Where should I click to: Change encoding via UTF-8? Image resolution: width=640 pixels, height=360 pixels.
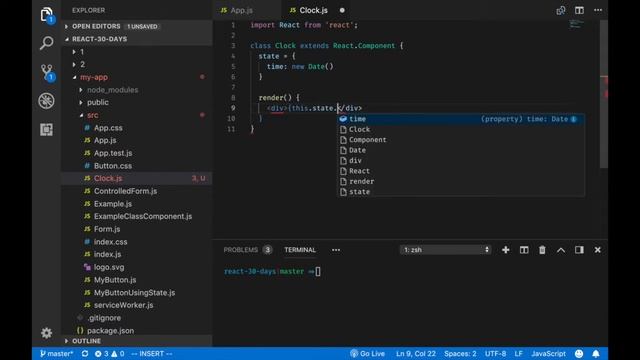point(495,353)
